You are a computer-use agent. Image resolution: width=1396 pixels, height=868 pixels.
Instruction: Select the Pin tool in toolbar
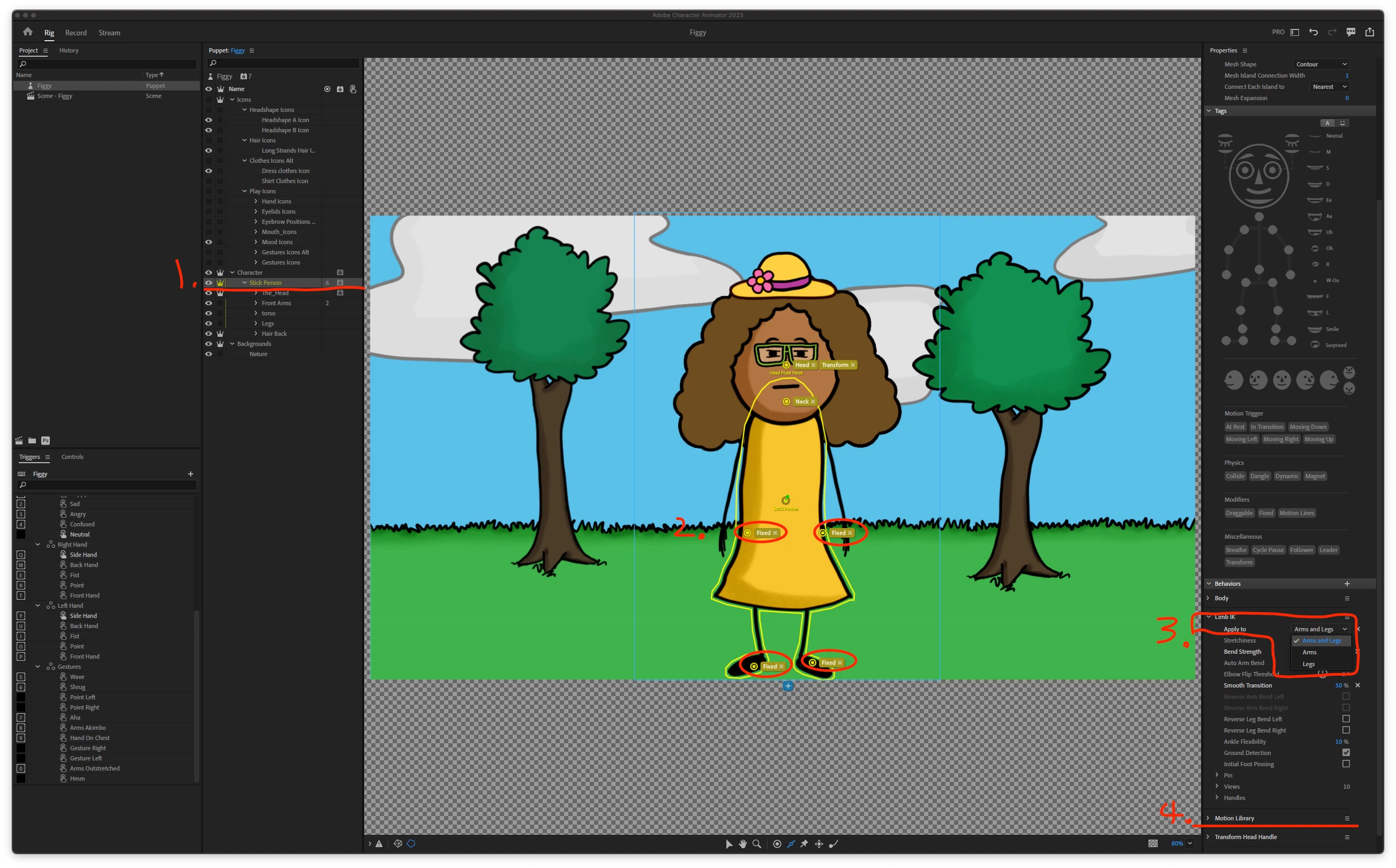click(x=804, y=843)
